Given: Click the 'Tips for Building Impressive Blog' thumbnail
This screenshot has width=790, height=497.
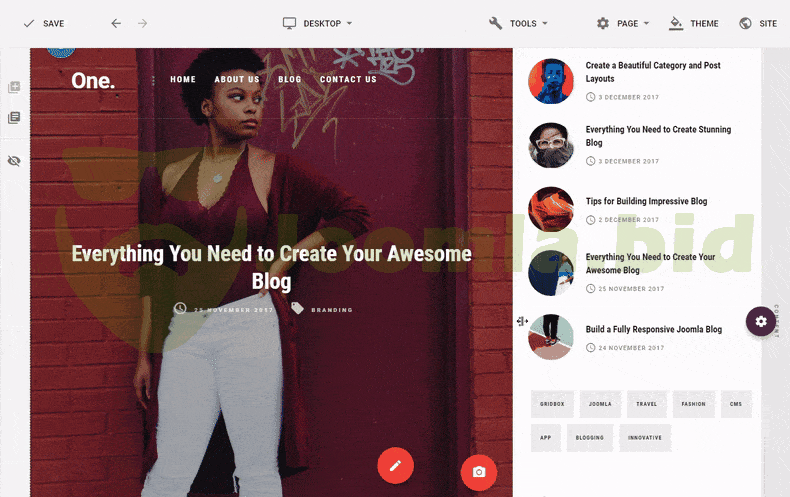Looking at the screenshot, I should tap(551, 209).
